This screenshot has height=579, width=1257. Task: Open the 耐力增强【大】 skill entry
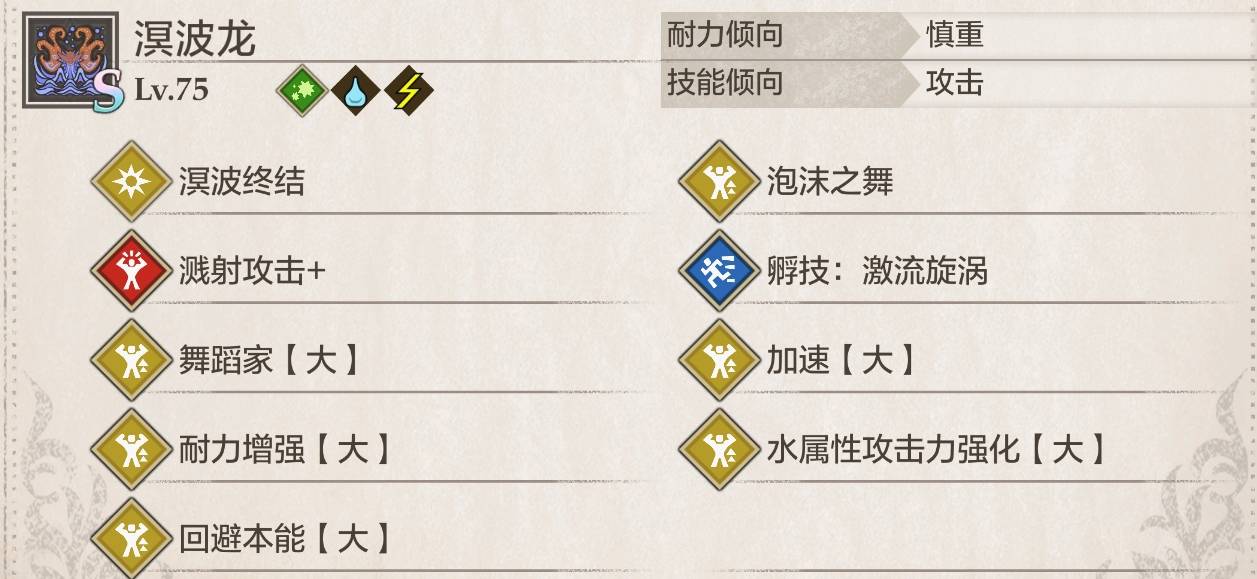click(x=284, y=450)
